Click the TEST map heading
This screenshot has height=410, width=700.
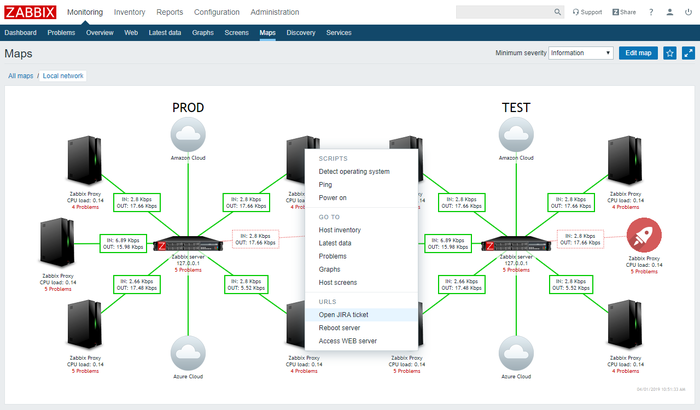coord(516,108)
